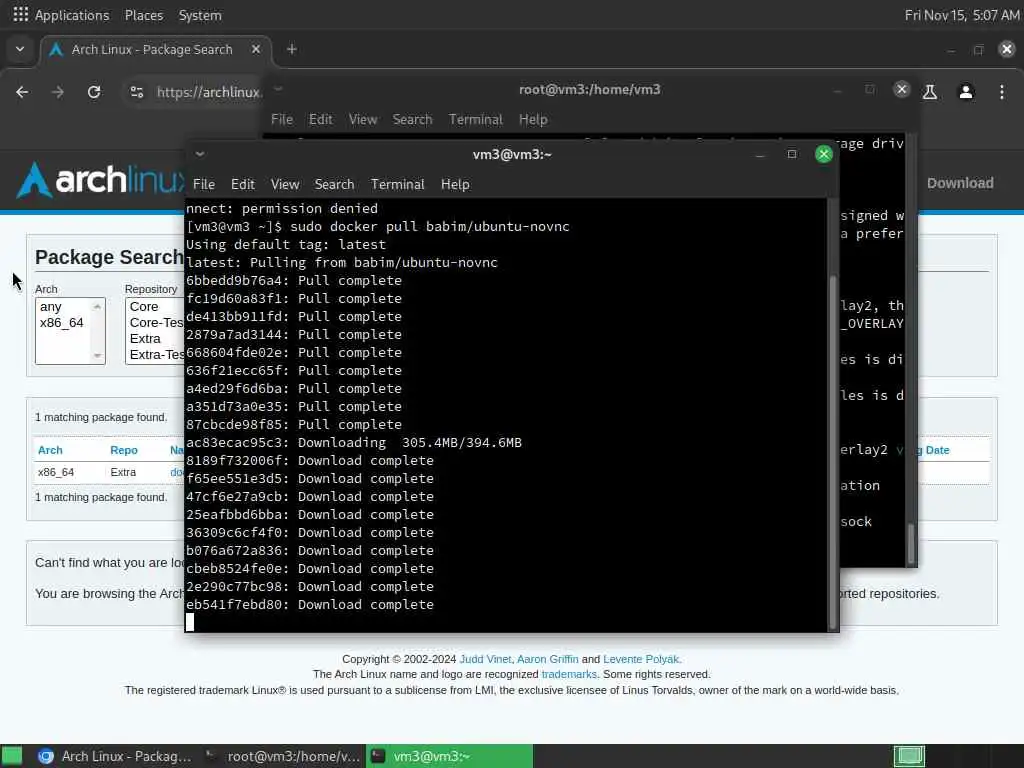1024x768 pixels.
Task: Open Terminal menu in vm3@vm3 terminal
Action: point(397,184)
